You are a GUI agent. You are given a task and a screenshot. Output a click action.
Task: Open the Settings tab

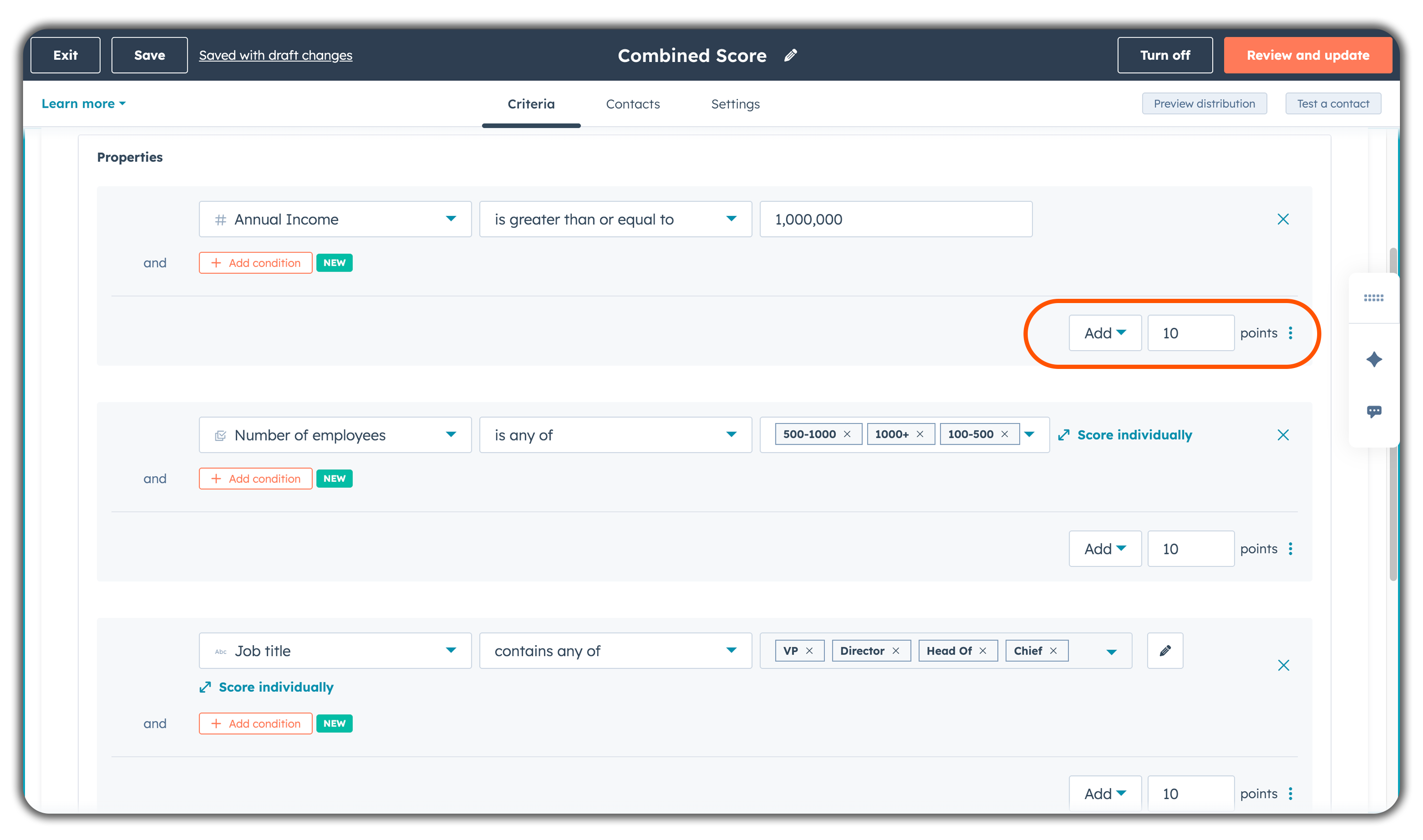pos(735,104)
